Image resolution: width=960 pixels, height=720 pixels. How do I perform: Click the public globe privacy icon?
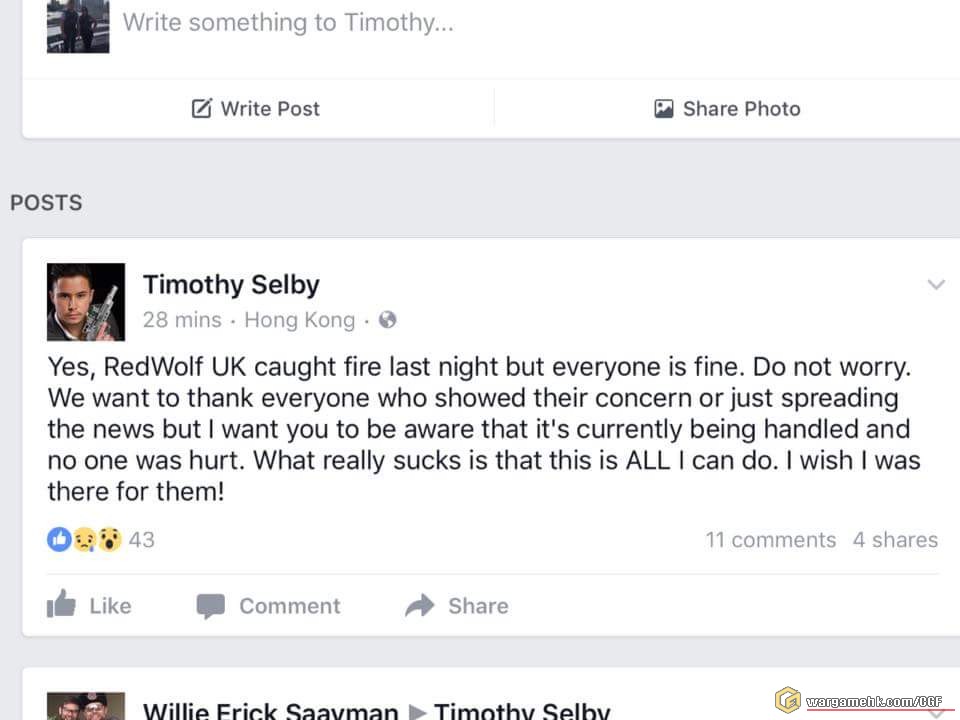[x=388, y=320]
